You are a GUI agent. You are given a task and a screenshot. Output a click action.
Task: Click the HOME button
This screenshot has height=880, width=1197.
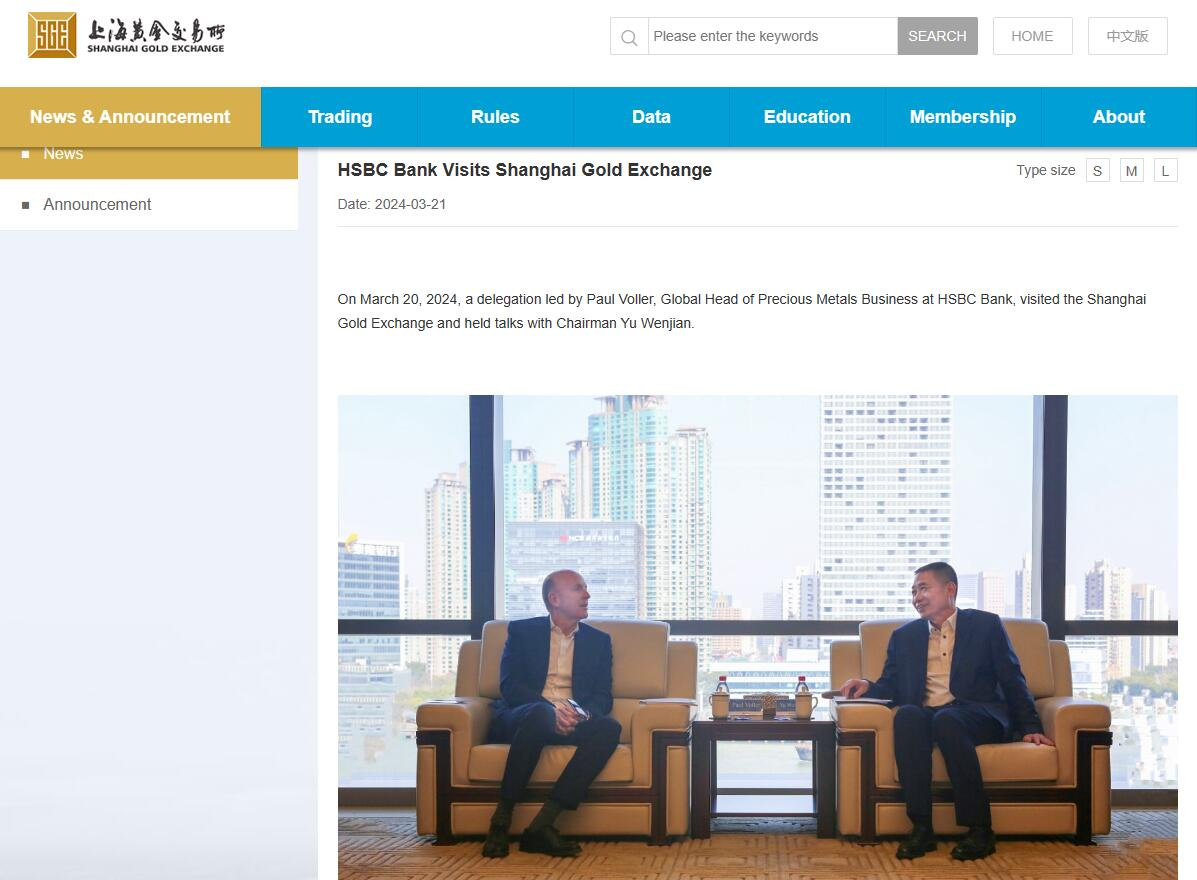click(1032, 36)
